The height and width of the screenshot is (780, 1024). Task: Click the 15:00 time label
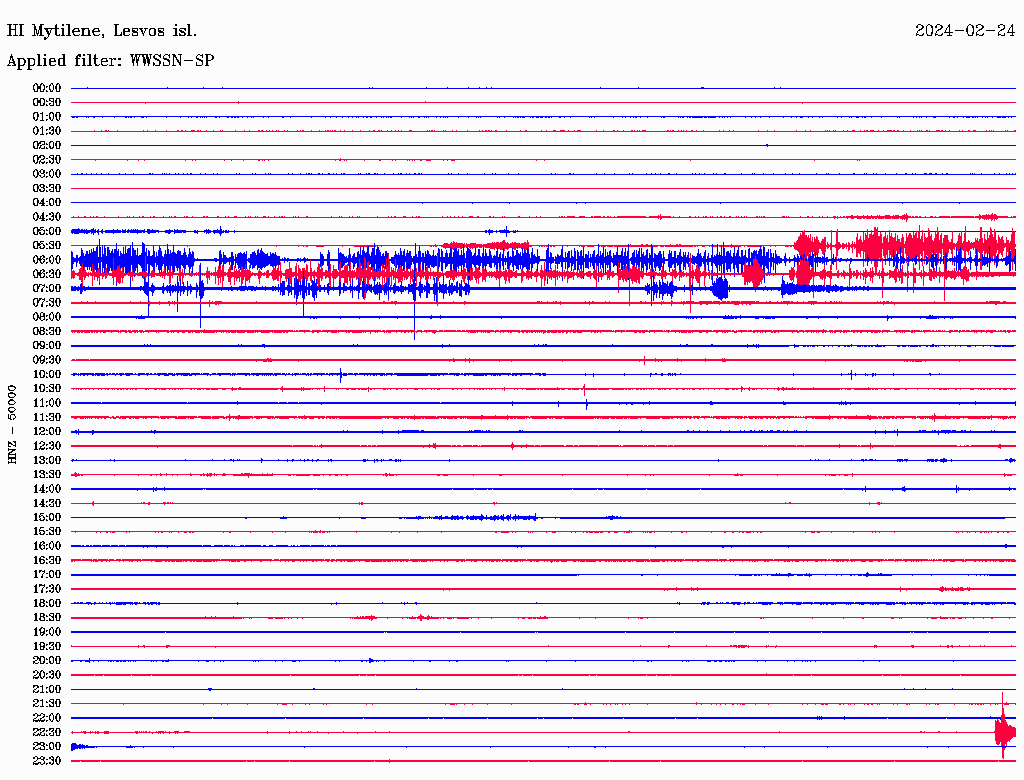[x=47, y=517]
